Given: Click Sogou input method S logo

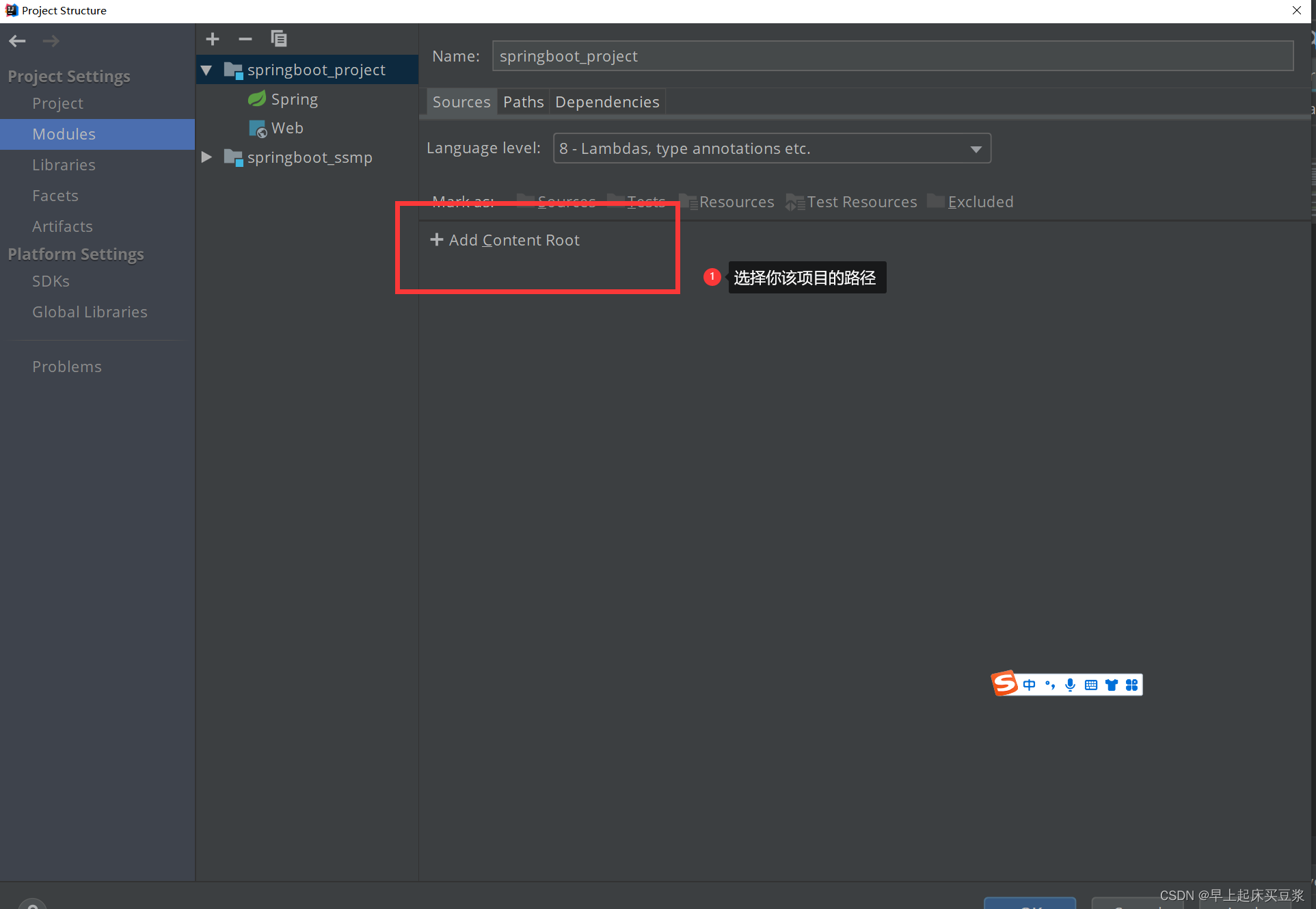Looking at the screenshot, I should [1004, 683].
